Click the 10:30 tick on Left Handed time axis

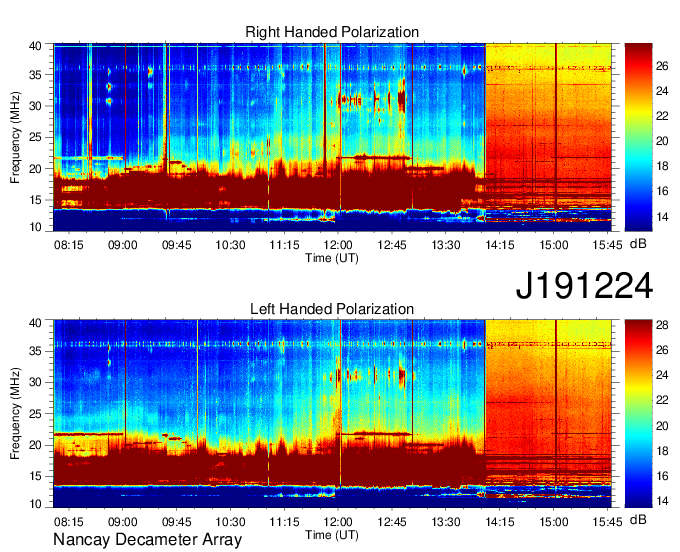tap(230, 522)
